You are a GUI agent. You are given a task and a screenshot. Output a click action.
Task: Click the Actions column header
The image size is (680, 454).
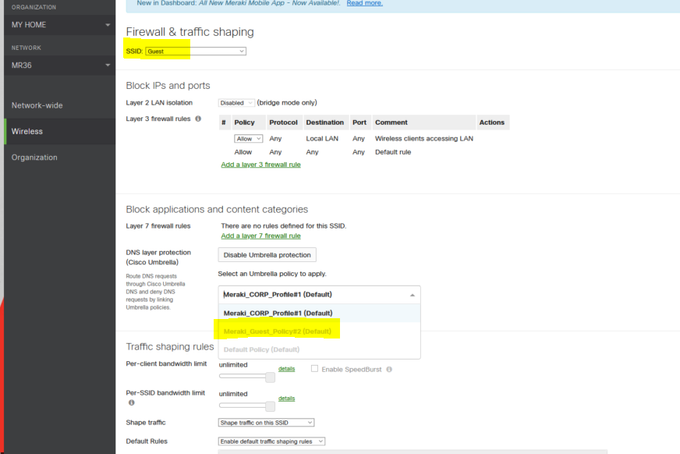pos(492,123)
